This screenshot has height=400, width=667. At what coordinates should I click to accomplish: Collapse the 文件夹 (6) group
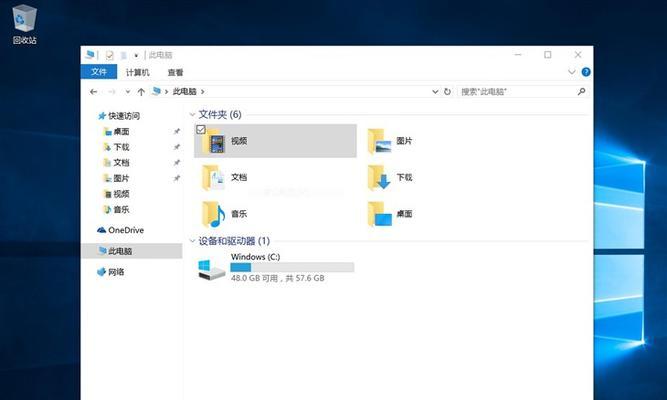tap(192, 114)
